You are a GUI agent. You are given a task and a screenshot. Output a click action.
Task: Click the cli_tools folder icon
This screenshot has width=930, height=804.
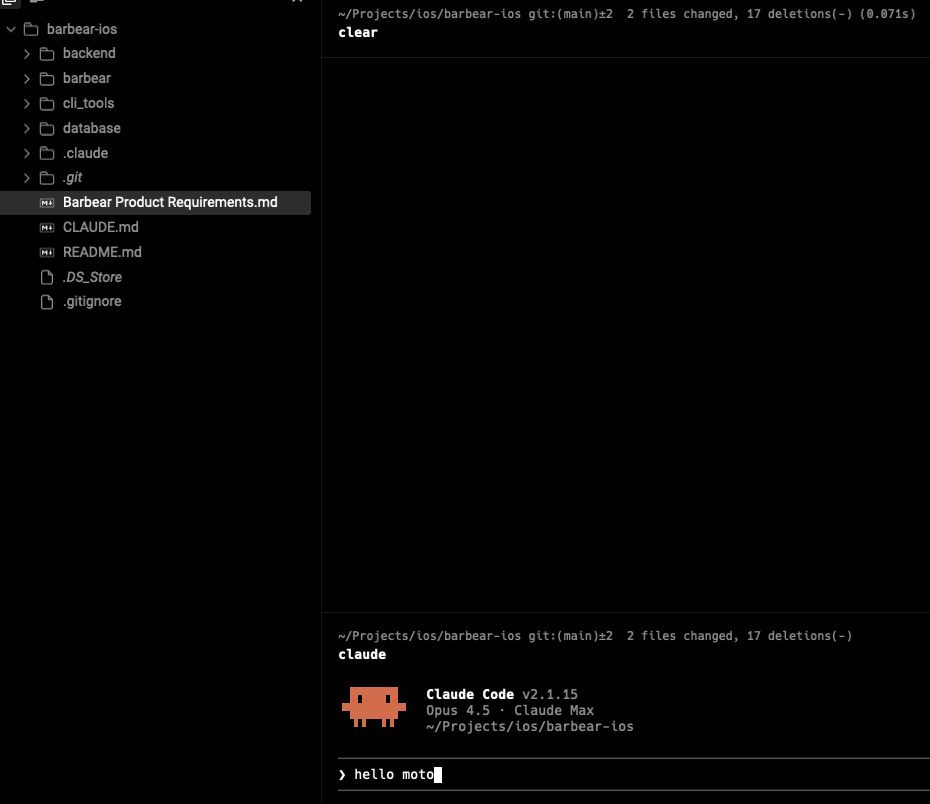click(47, 104)
